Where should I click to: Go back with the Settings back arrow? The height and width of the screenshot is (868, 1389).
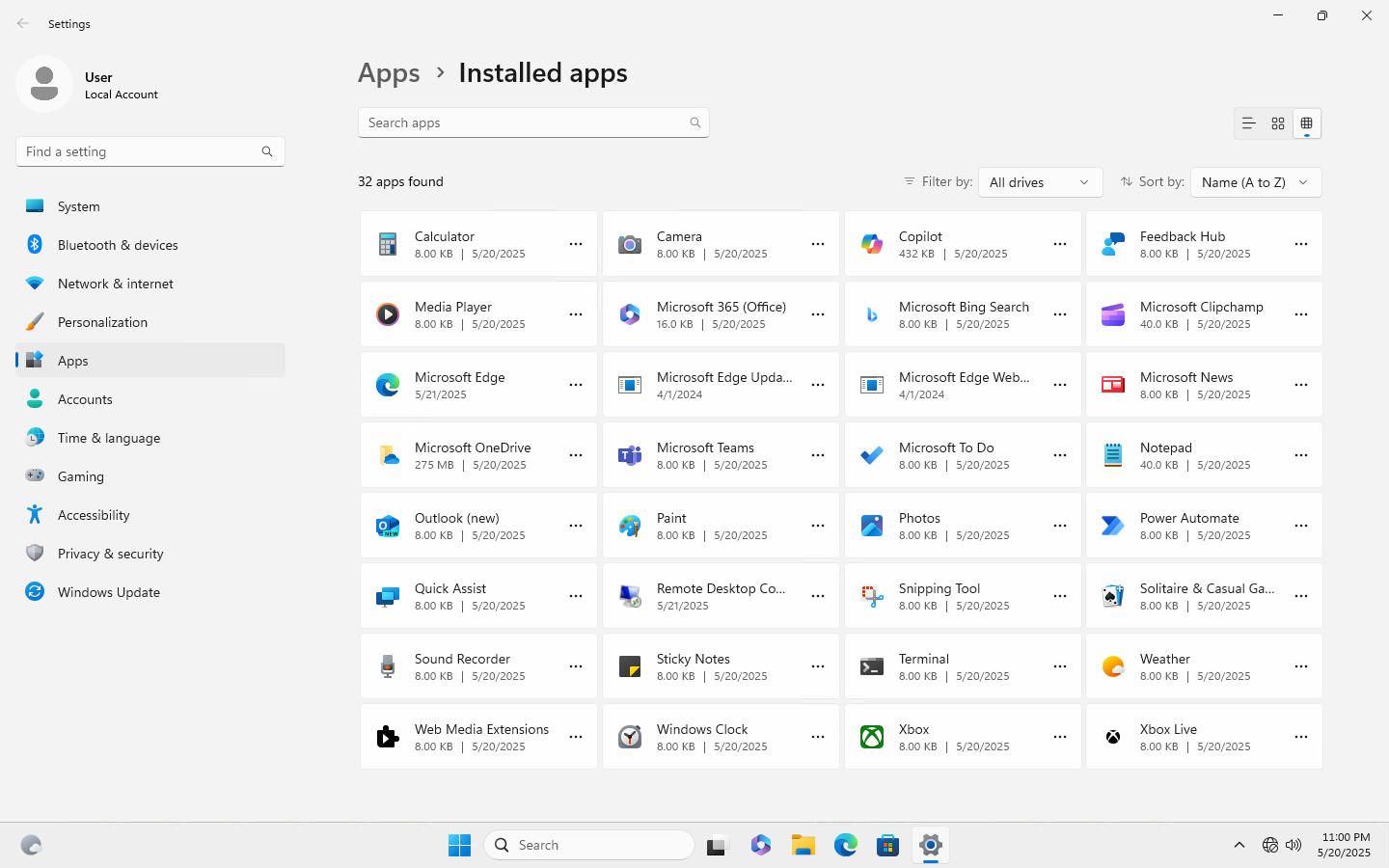[x=23, y=23]
